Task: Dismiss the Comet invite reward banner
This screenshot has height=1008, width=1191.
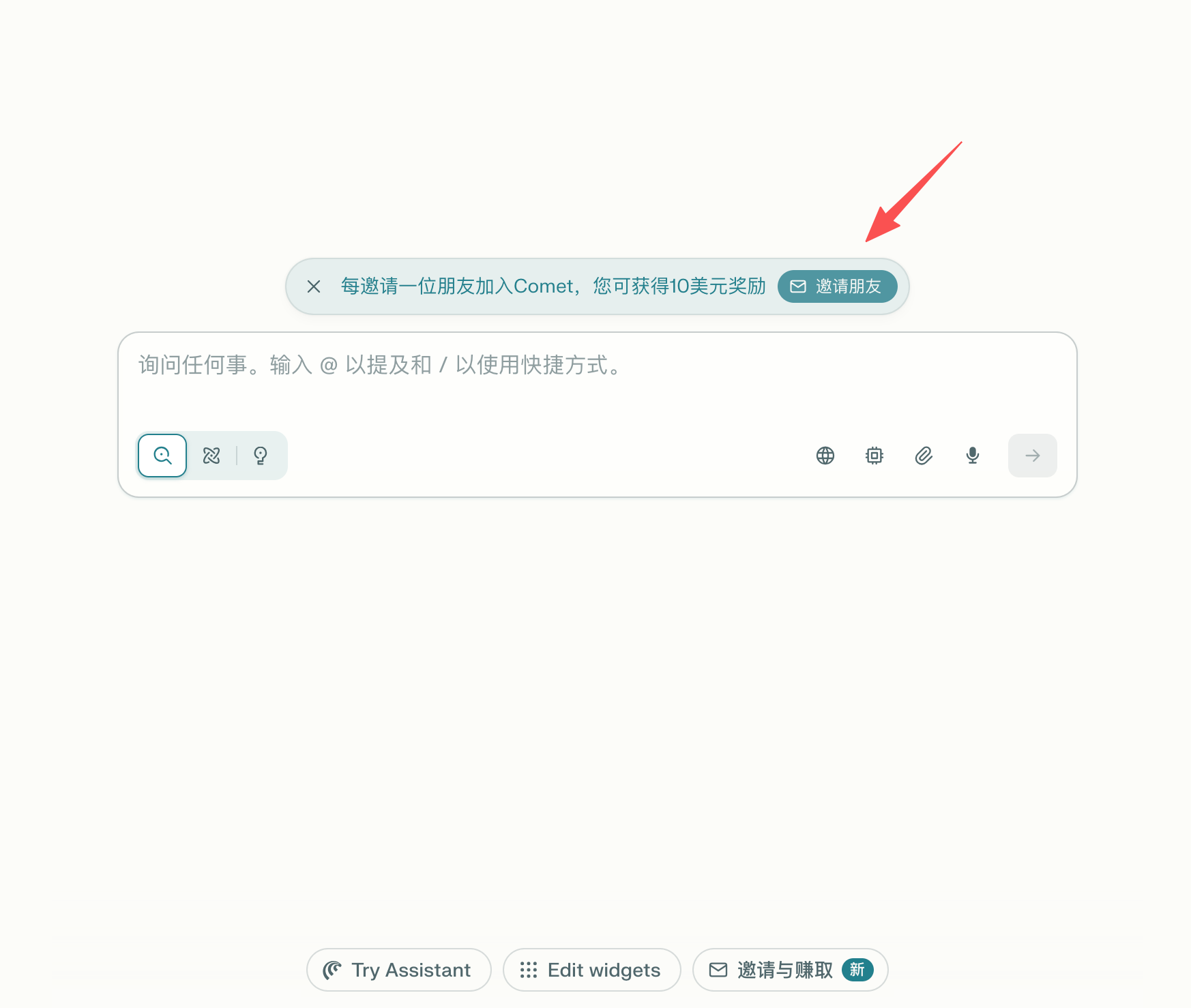Action: [x=314, y=286]
